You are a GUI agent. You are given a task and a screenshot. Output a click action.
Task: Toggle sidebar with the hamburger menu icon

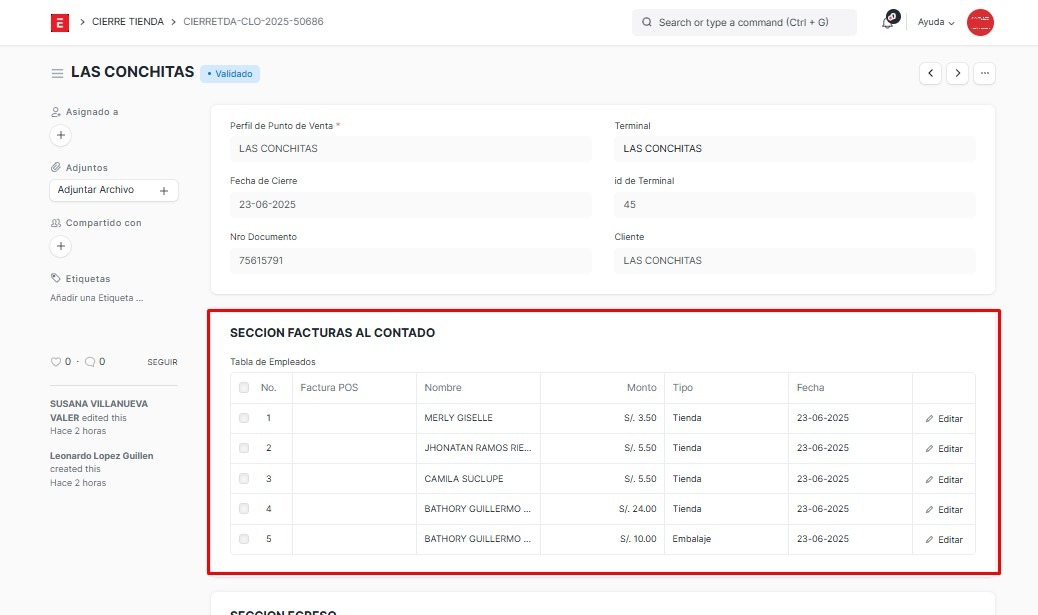(58, 73)
